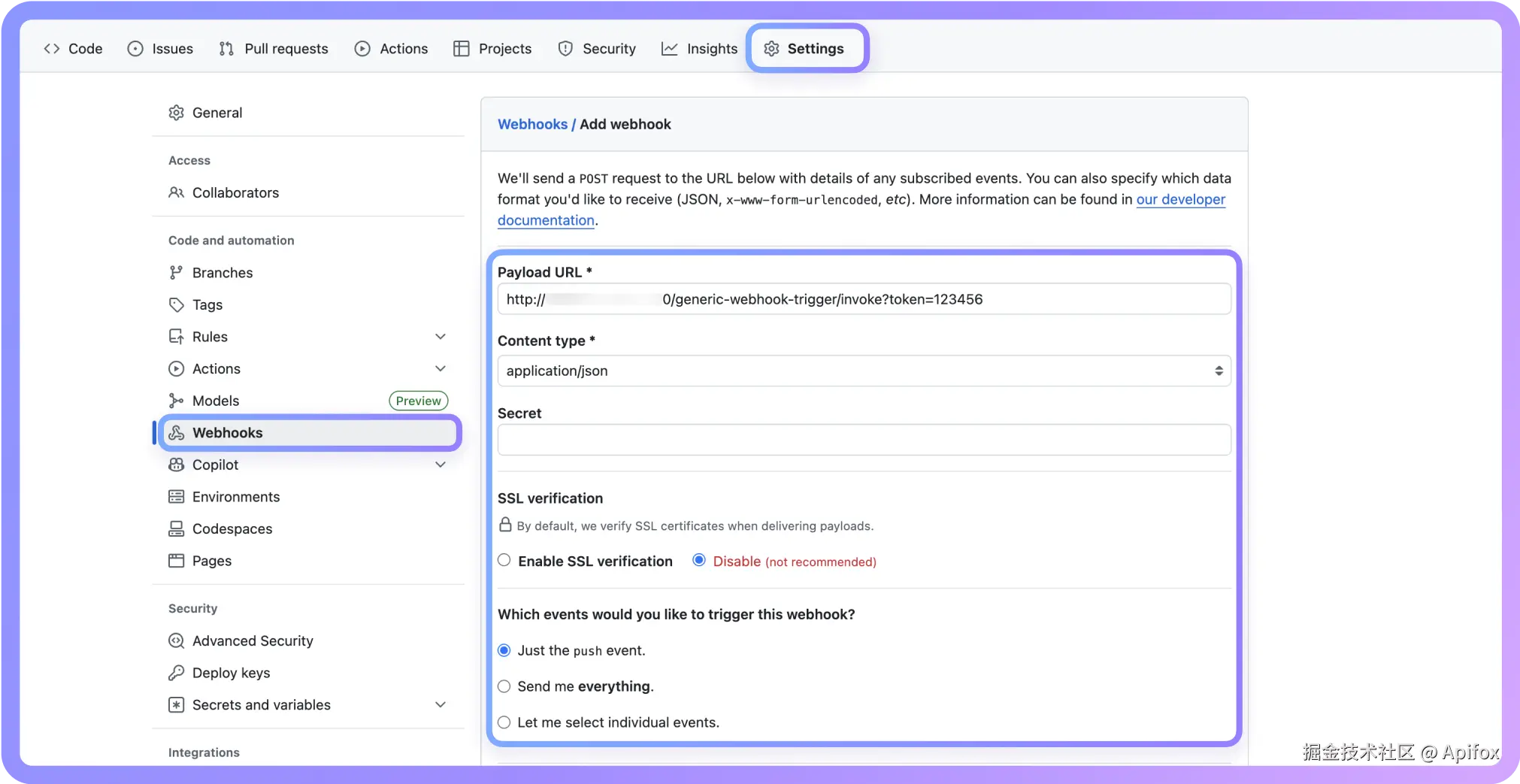Click the Rules icon in sidebar

click(177, 337)
